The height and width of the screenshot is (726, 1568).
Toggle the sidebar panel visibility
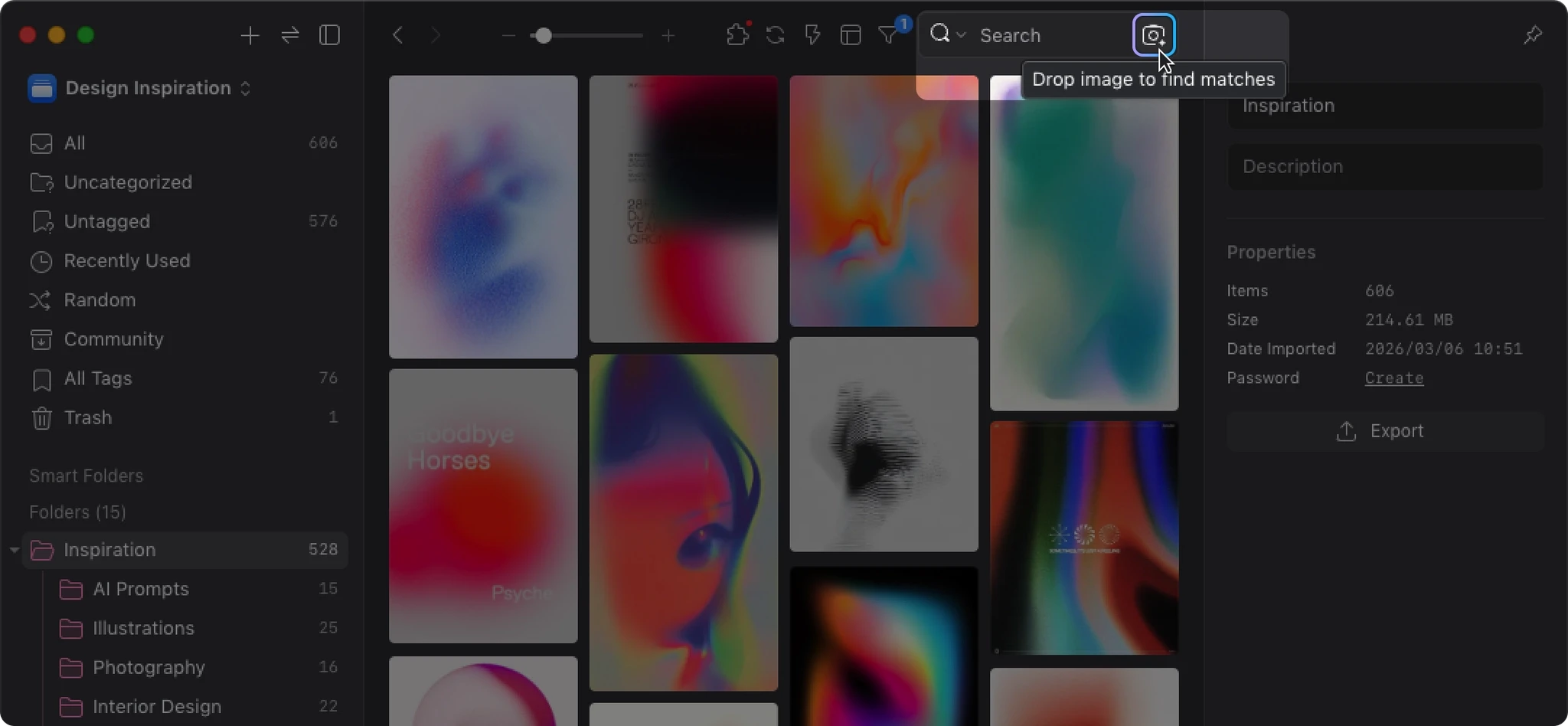click(329, 35)
